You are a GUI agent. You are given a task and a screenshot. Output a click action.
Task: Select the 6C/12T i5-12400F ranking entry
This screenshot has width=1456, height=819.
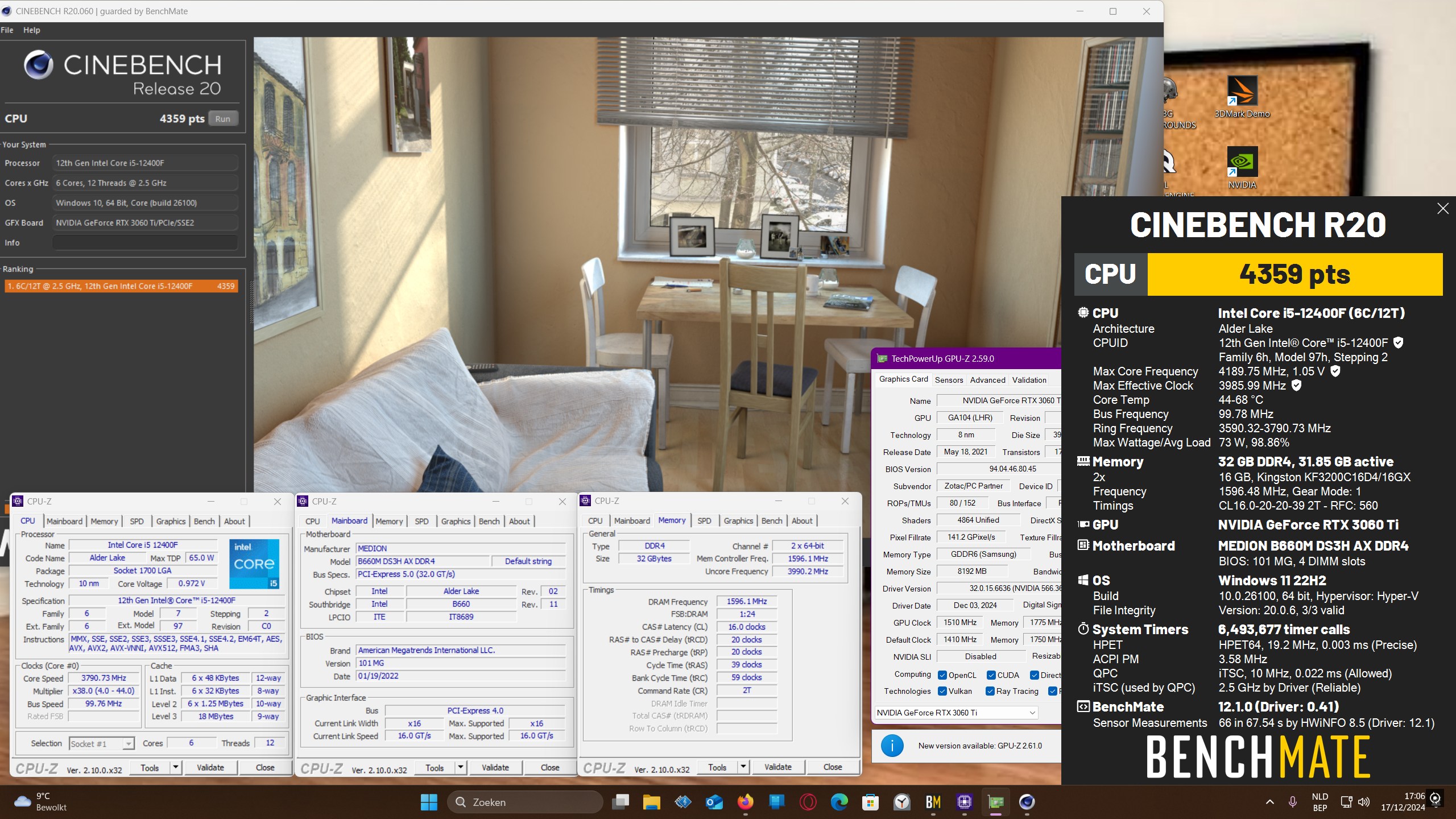pyautogui.click(x=121, y=286)
